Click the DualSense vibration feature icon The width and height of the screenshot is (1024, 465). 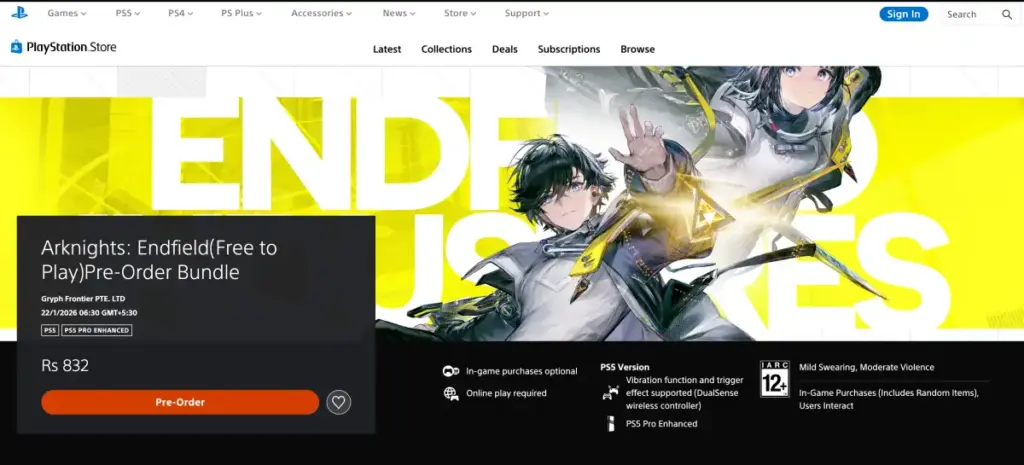[610, 393]
